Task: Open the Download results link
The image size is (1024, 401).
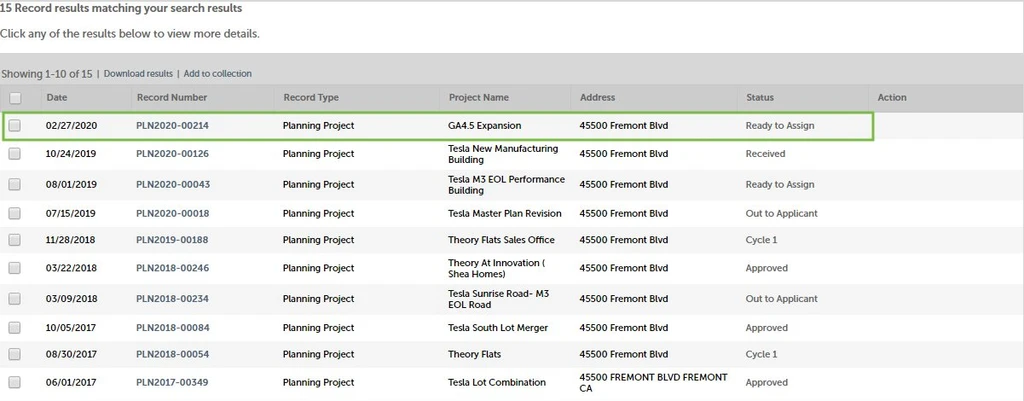Action: [138, 74]
